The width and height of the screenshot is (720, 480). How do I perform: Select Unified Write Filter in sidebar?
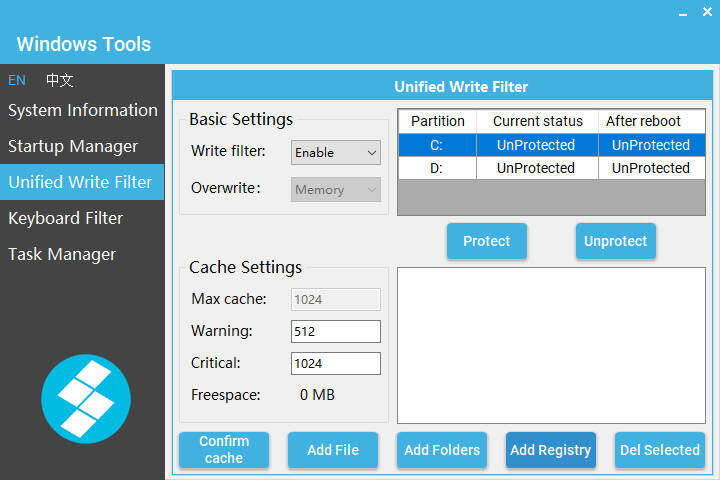click(x=82, y=182)
